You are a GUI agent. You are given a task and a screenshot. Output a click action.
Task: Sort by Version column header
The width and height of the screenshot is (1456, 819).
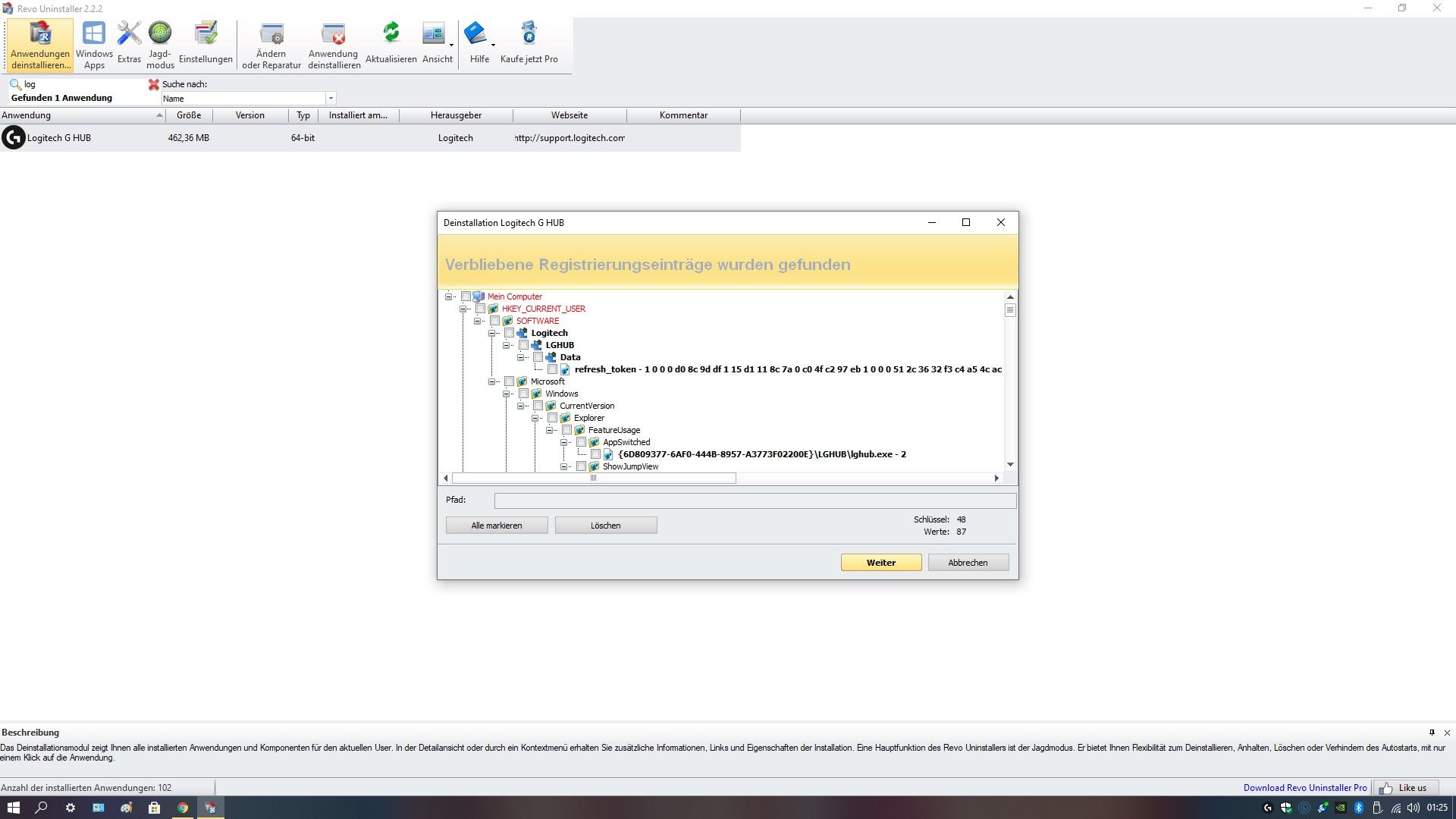(250, 115)
